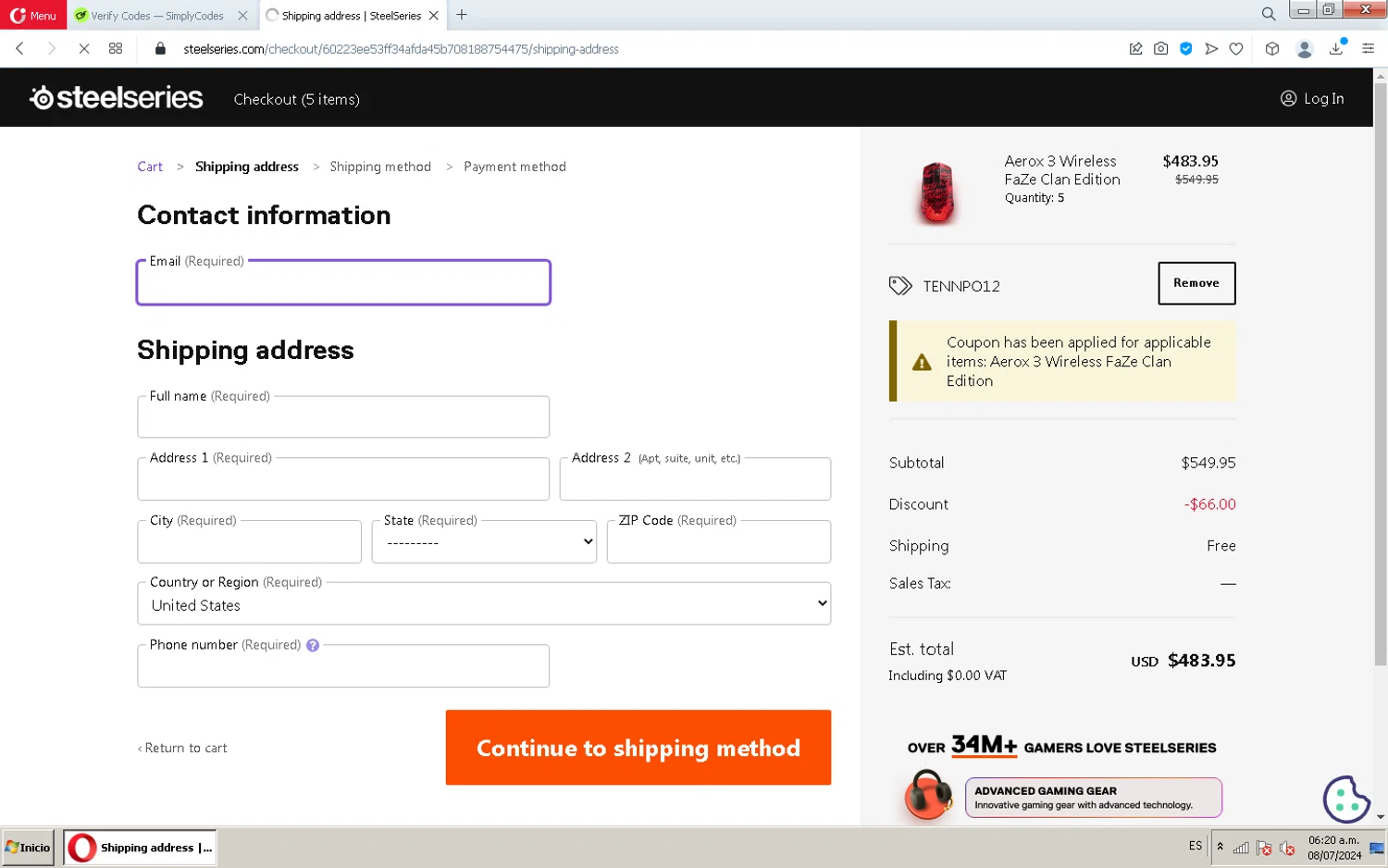
Task: Focus the Address 1 field
Action: click(x=343, y=479)
